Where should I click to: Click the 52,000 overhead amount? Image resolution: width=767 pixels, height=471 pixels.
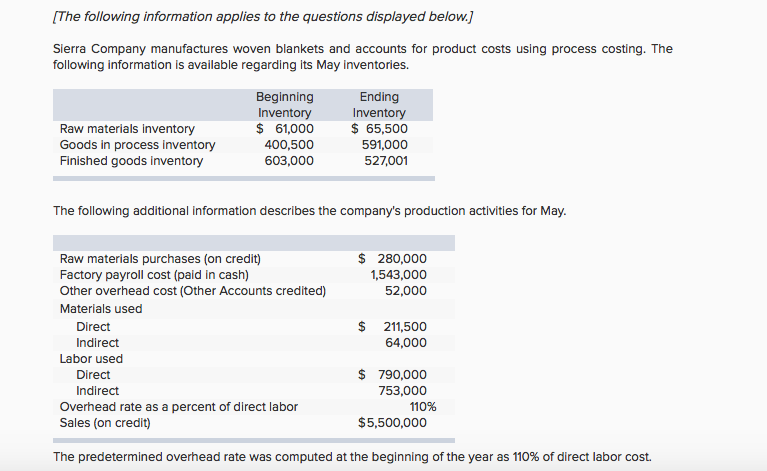click(x=406, y=291)
